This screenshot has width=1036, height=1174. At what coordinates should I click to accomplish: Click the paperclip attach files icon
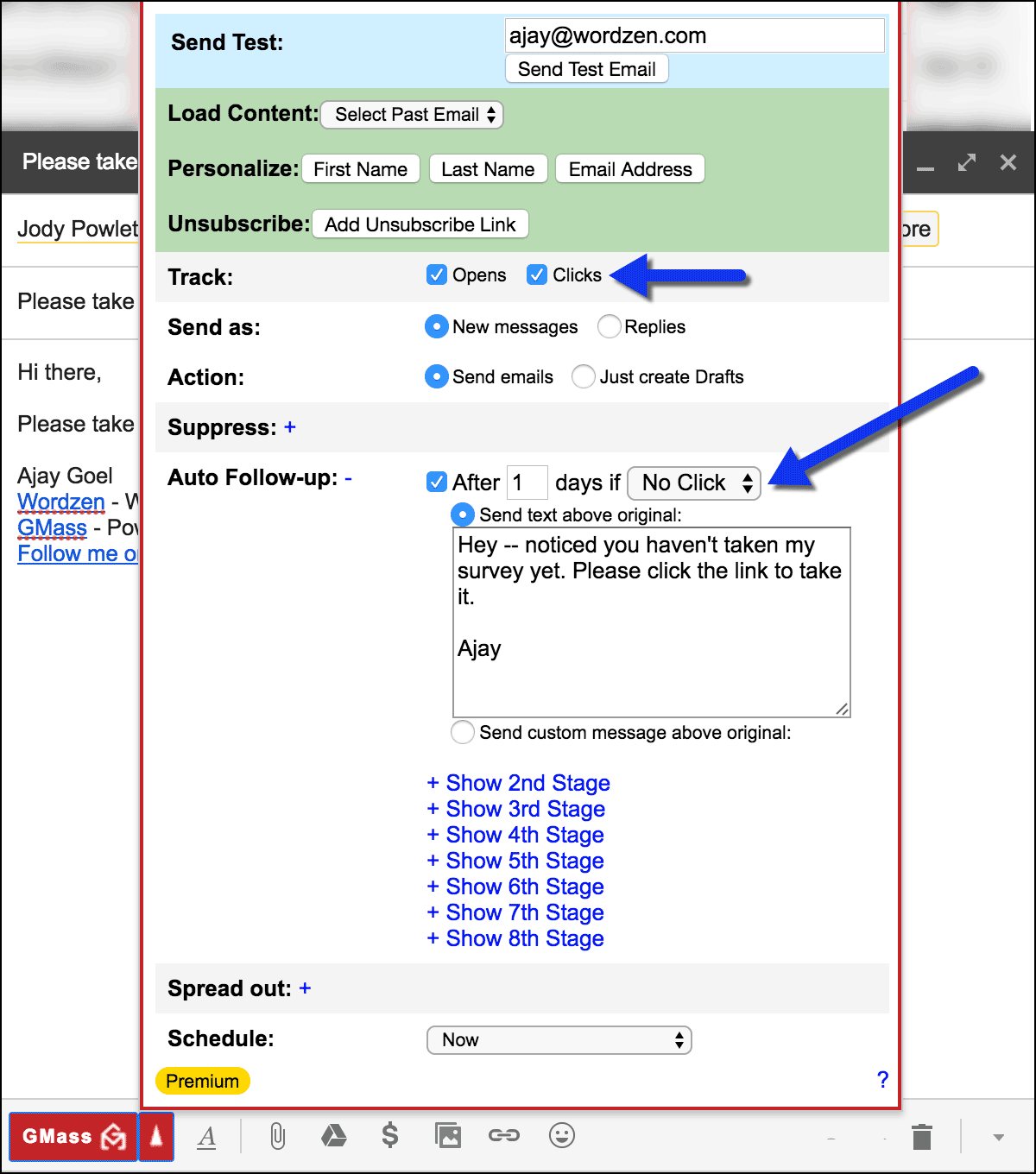coord(277,1136)
